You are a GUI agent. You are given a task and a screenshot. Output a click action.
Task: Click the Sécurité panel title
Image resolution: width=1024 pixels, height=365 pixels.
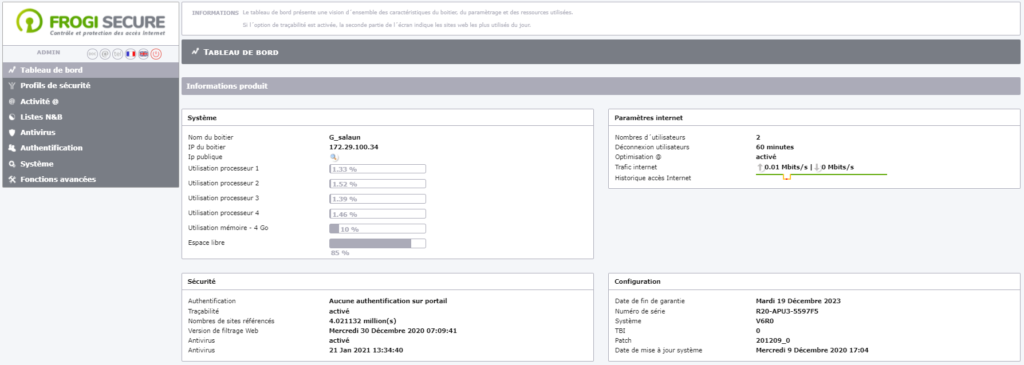(x=202, y=281)
